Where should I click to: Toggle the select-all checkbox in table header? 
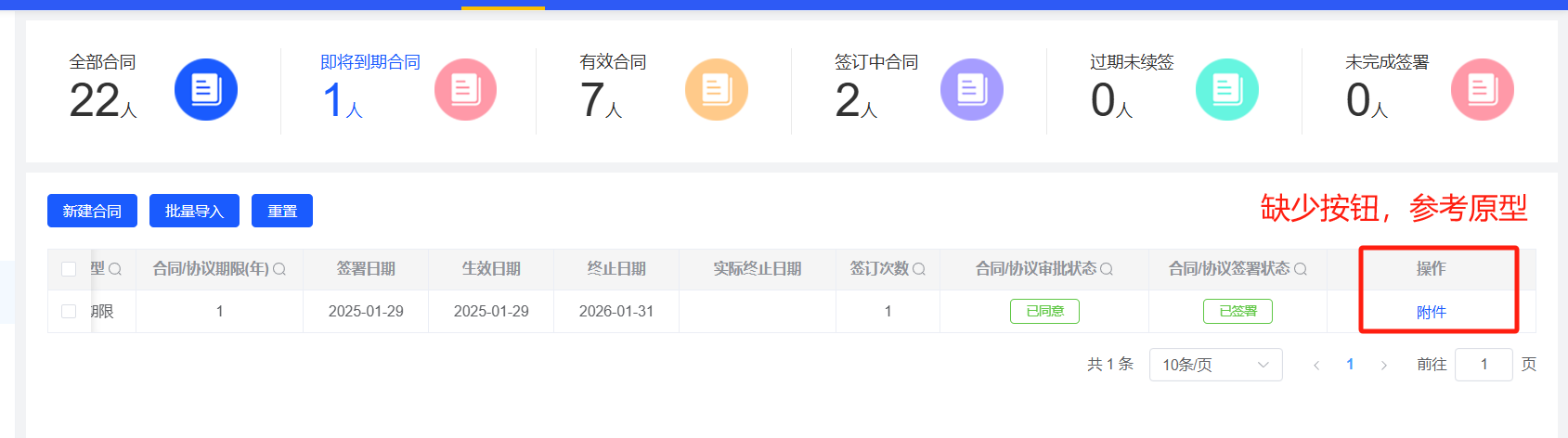pos(69,269)
